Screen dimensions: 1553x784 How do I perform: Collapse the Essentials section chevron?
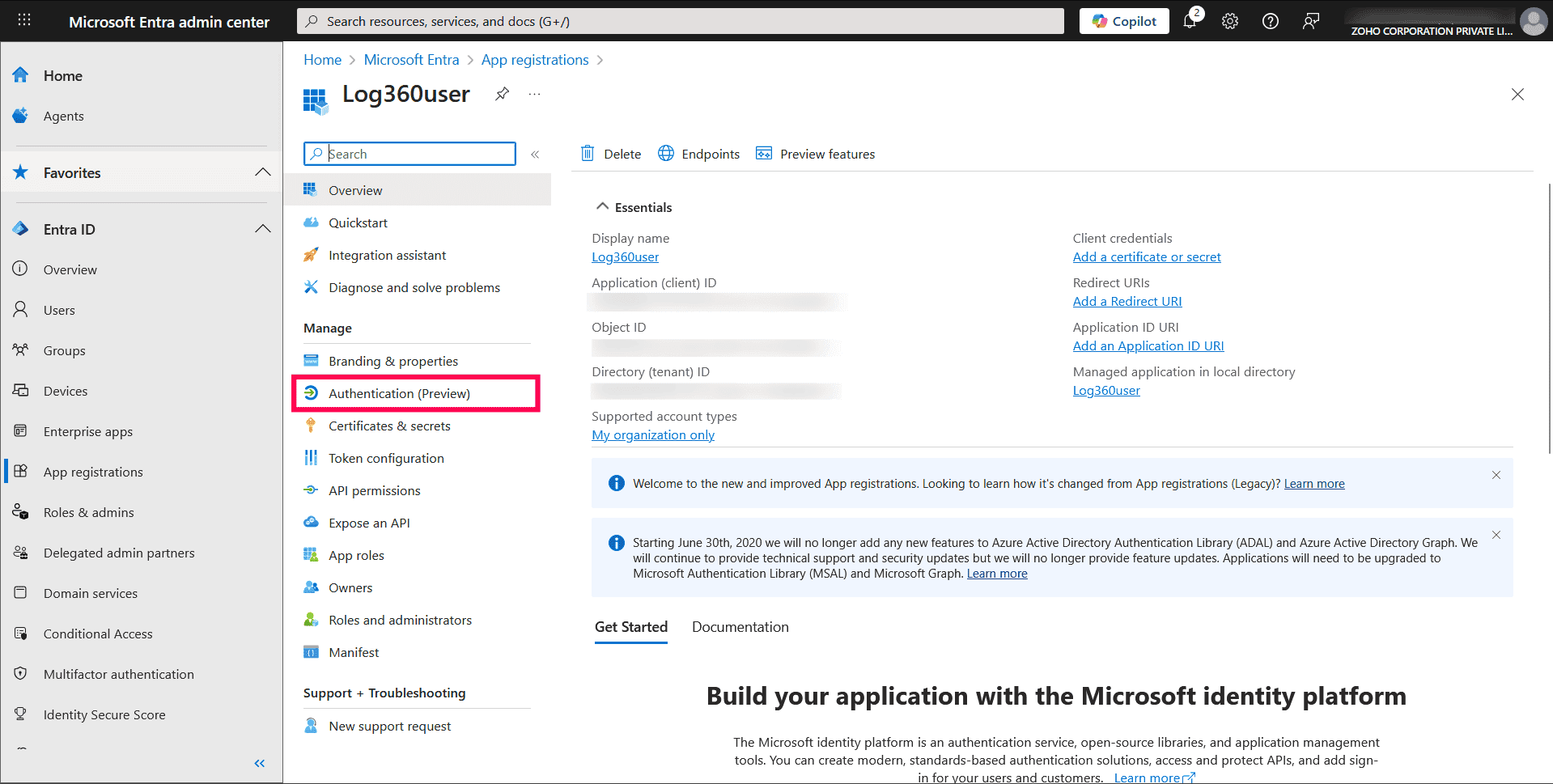pos(602,206)
